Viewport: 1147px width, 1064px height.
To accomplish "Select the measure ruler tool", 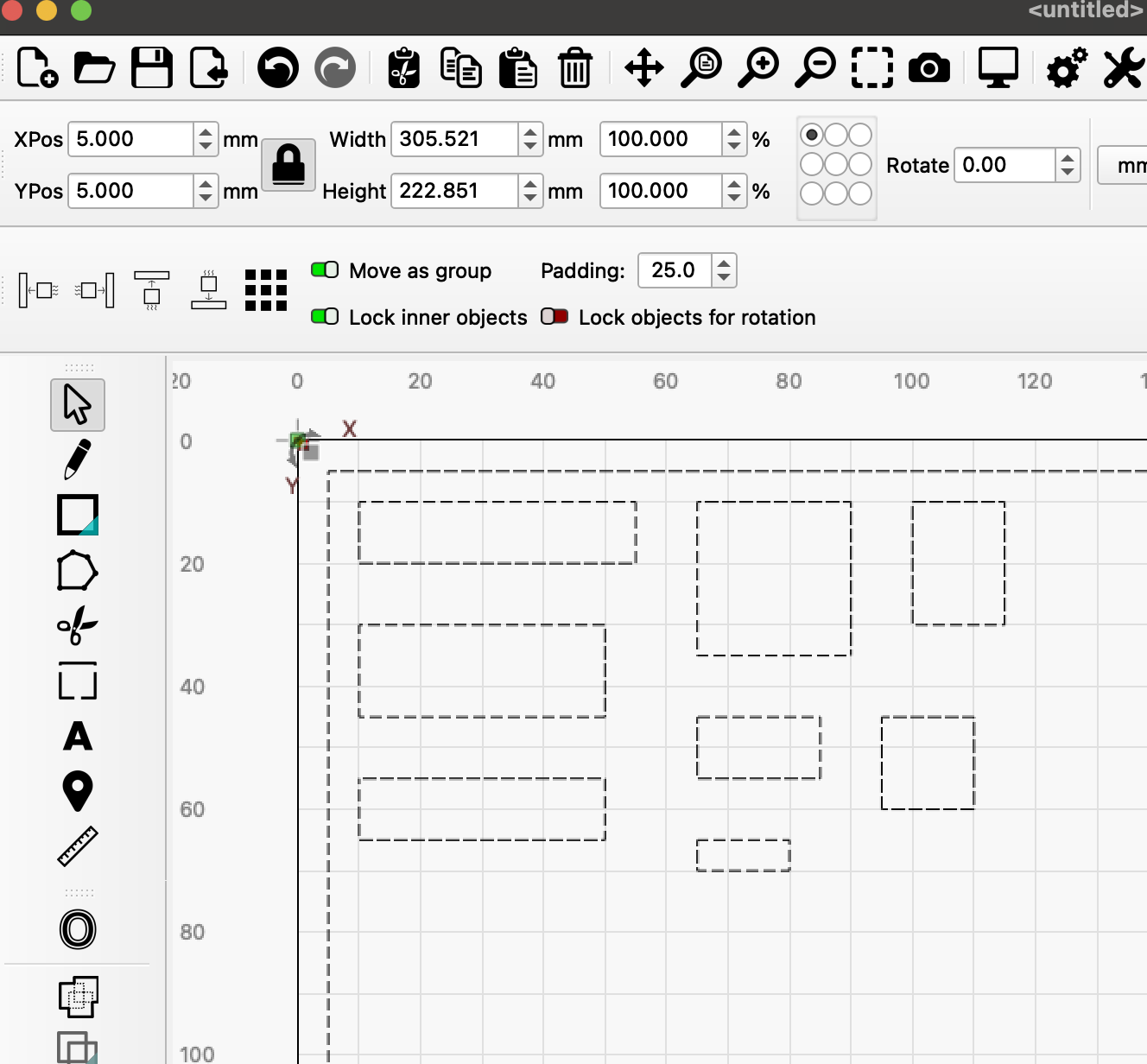I will tap(77, 846).
